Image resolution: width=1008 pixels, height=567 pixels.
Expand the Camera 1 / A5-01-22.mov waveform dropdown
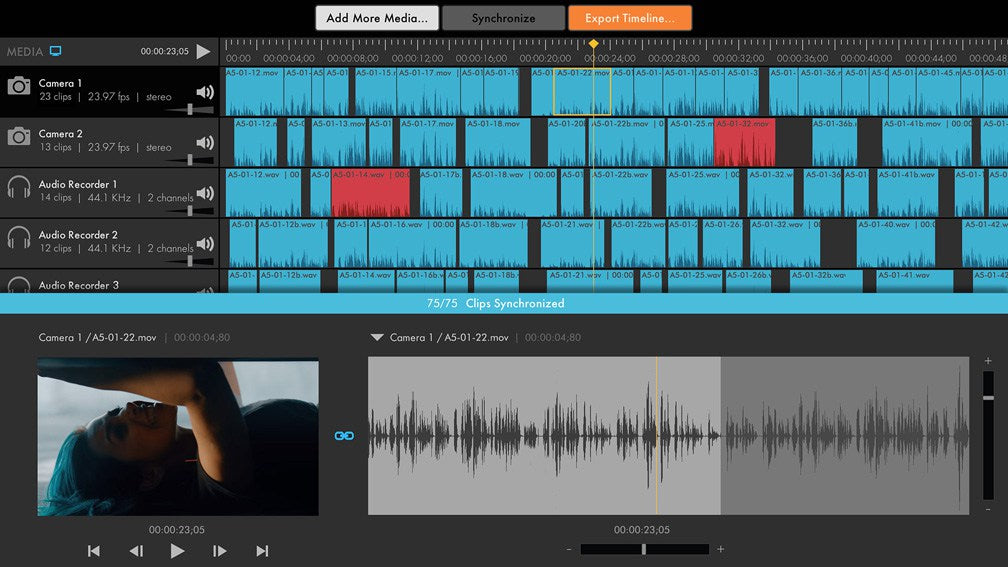tap(377, 338)
